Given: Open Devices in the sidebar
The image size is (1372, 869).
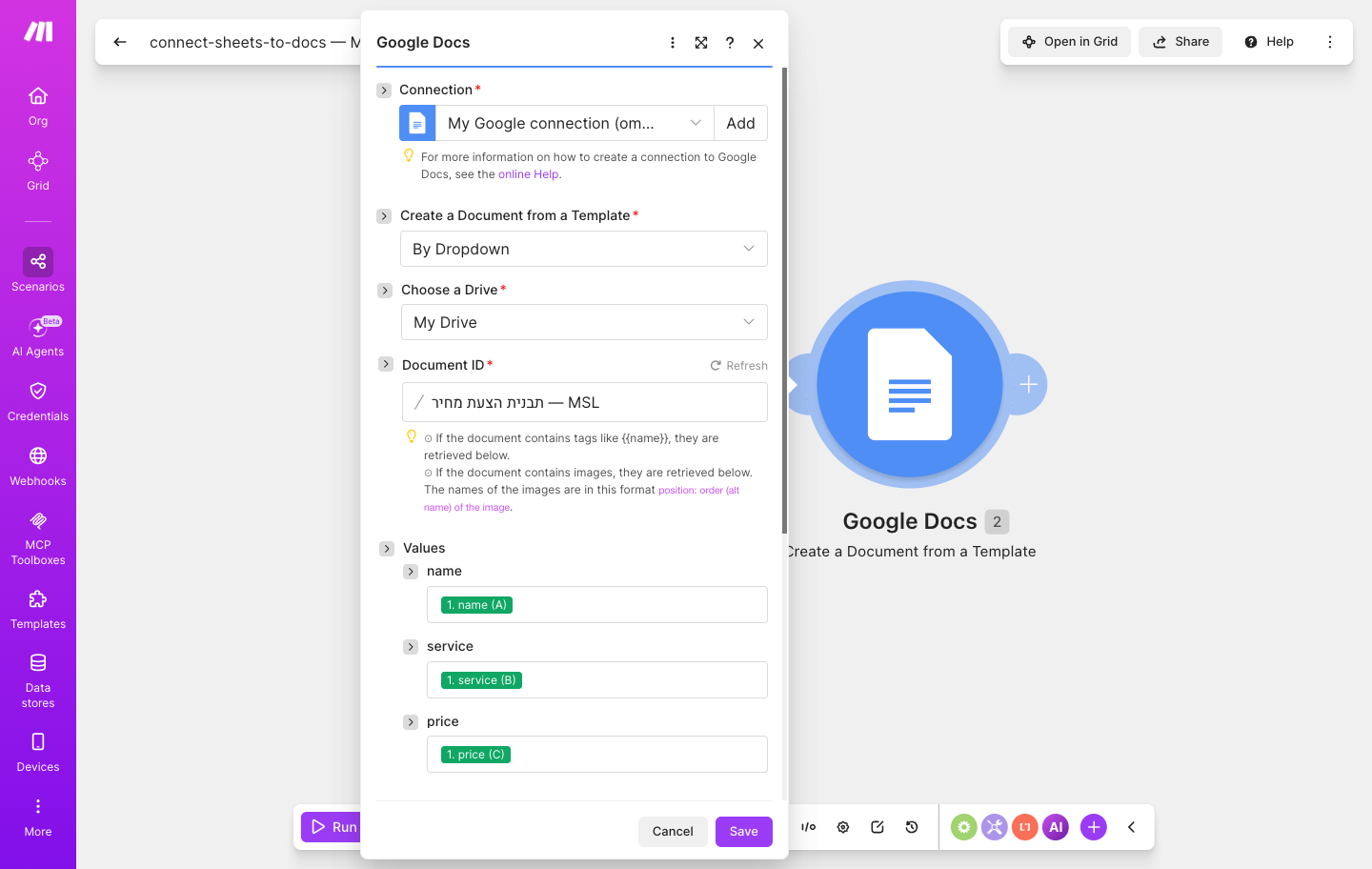Looking at the screenshot, I should click(x=38, y=752).
